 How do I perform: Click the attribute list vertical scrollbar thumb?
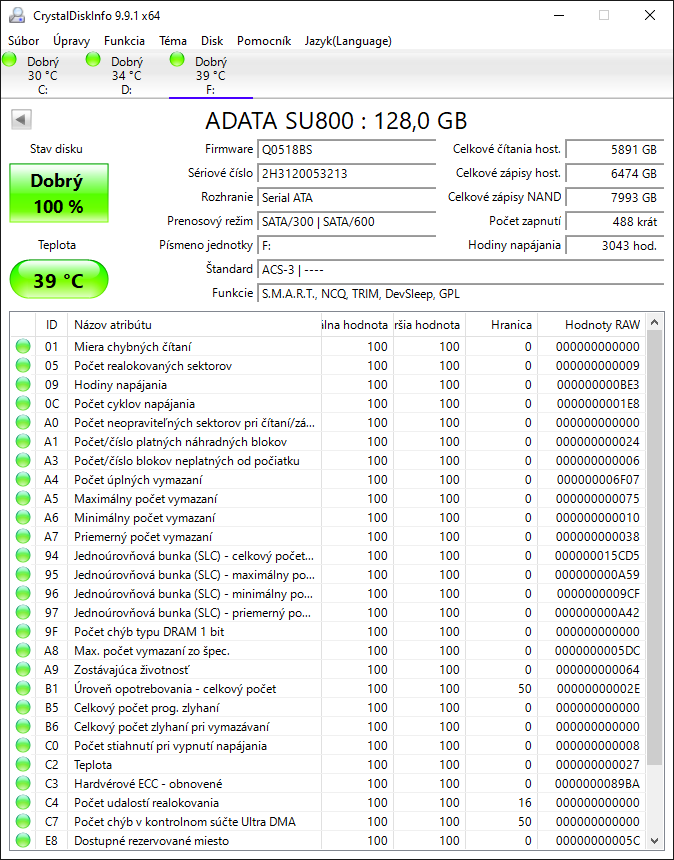[x=654, y=548]
